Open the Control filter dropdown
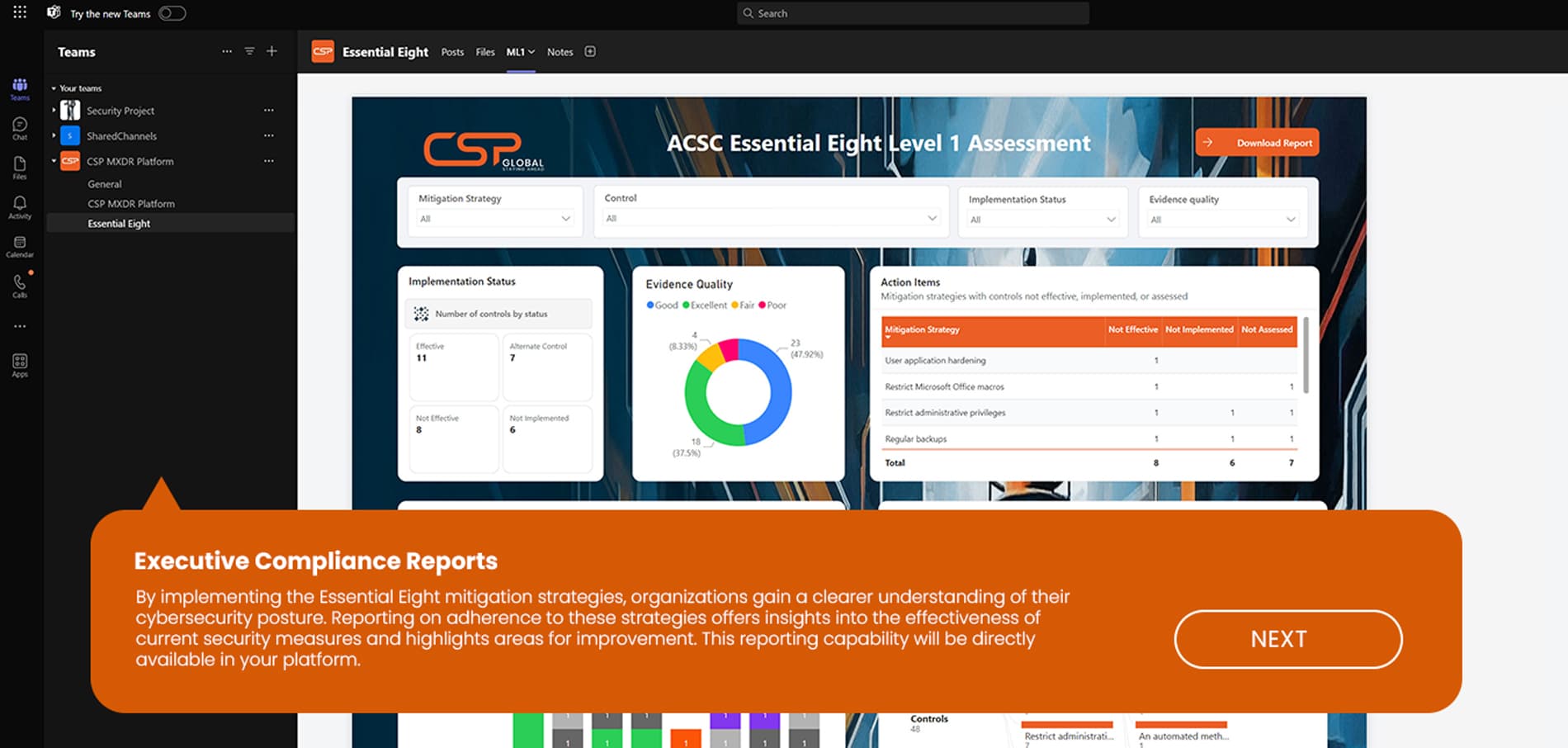The height and width of the screenshot is (748, 1568). [771, 218]
